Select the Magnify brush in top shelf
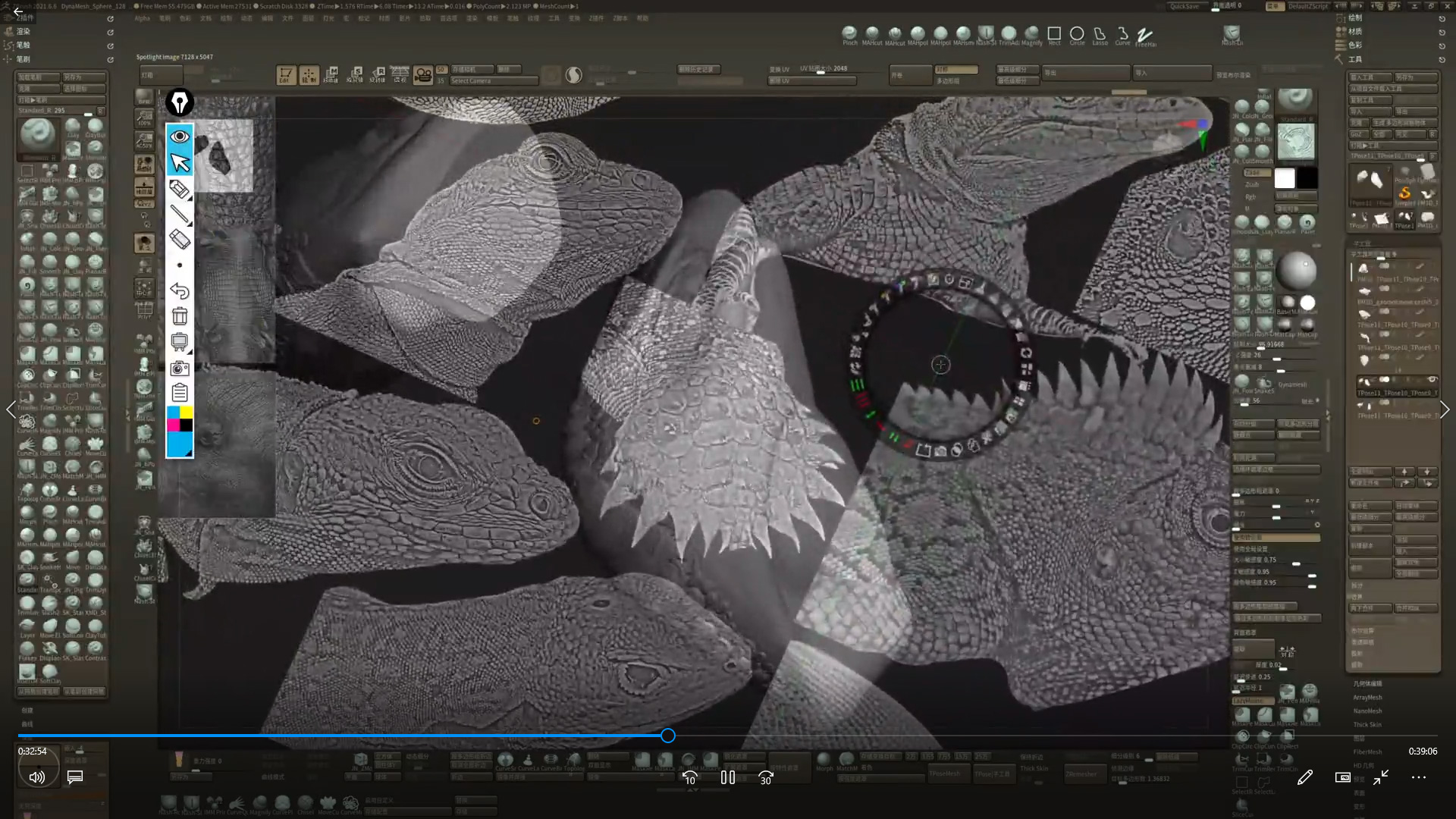 point(1031,36)
